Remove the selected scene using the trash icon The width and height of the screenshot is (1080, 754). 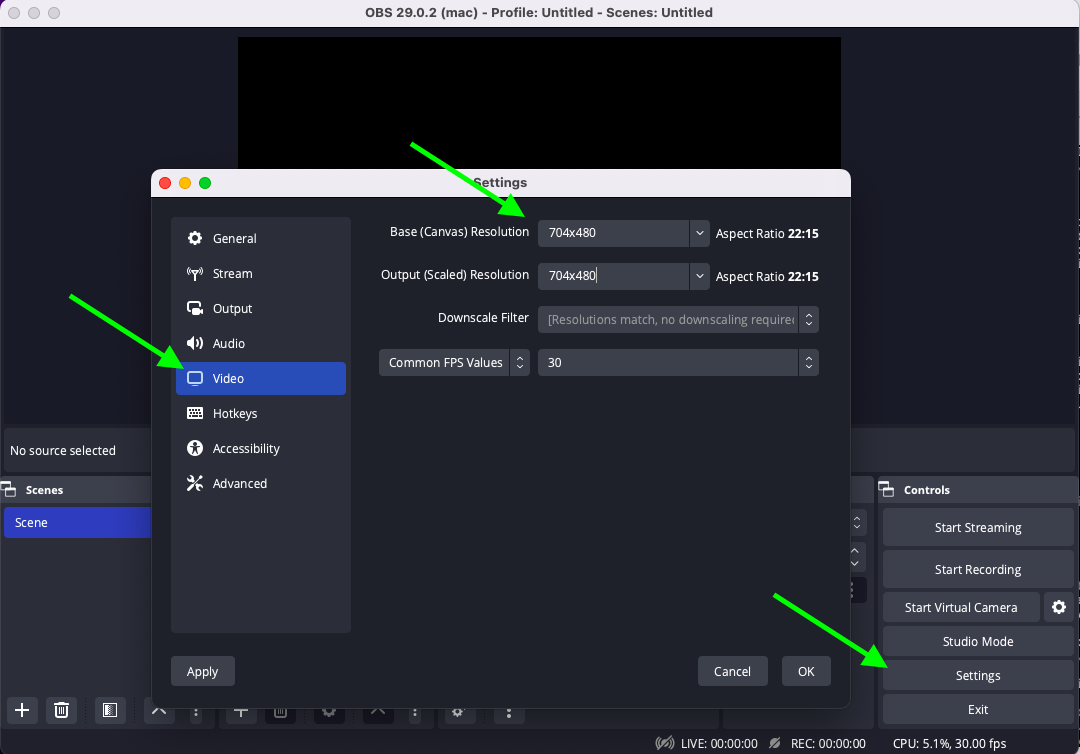pyautogui.click(x=61, y=710)
